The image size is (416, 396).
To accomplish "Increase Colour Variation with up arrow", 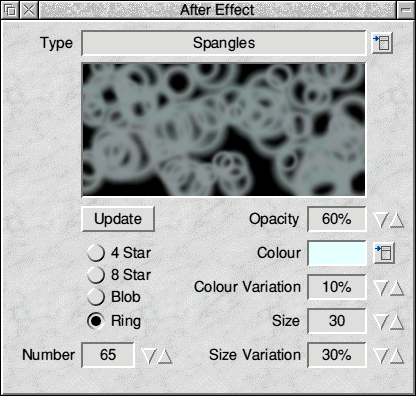I will point(397,288).
